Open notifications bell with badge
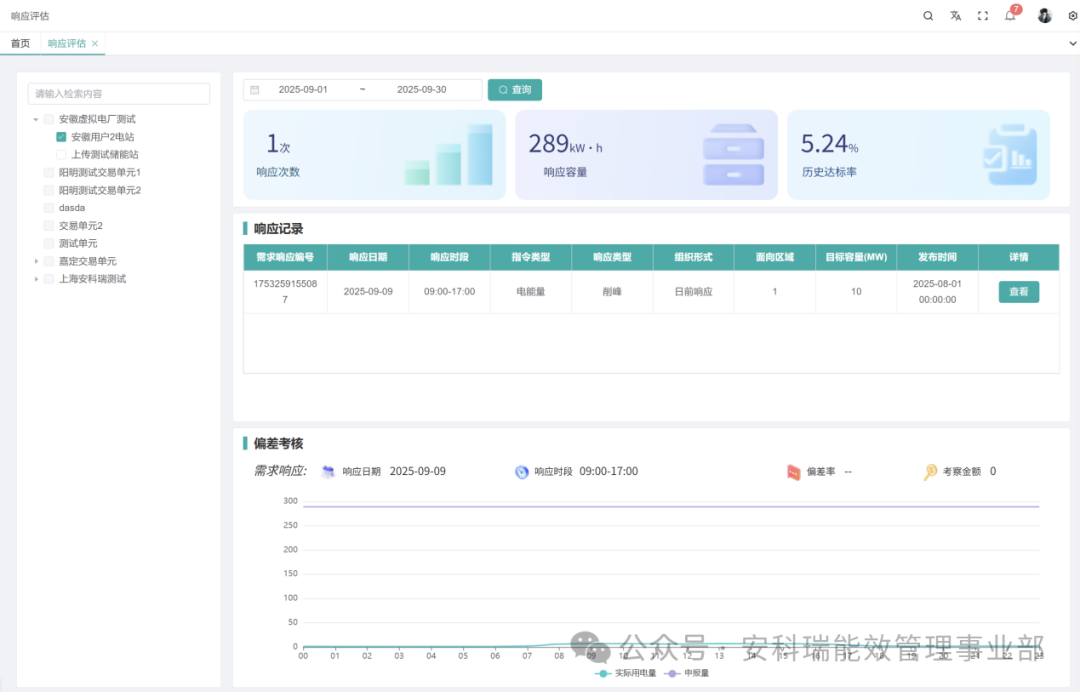 1010,16
